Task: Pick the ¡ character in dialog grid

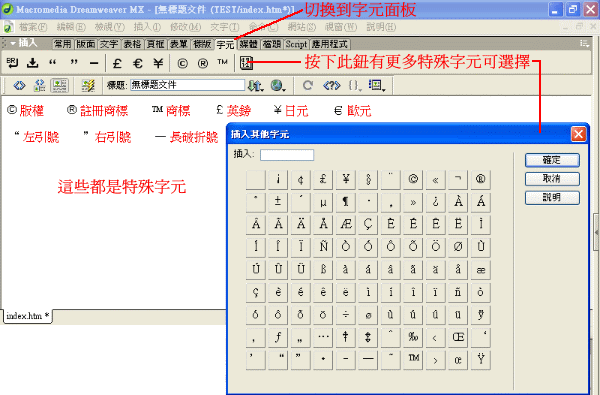Action: point(278,180)
